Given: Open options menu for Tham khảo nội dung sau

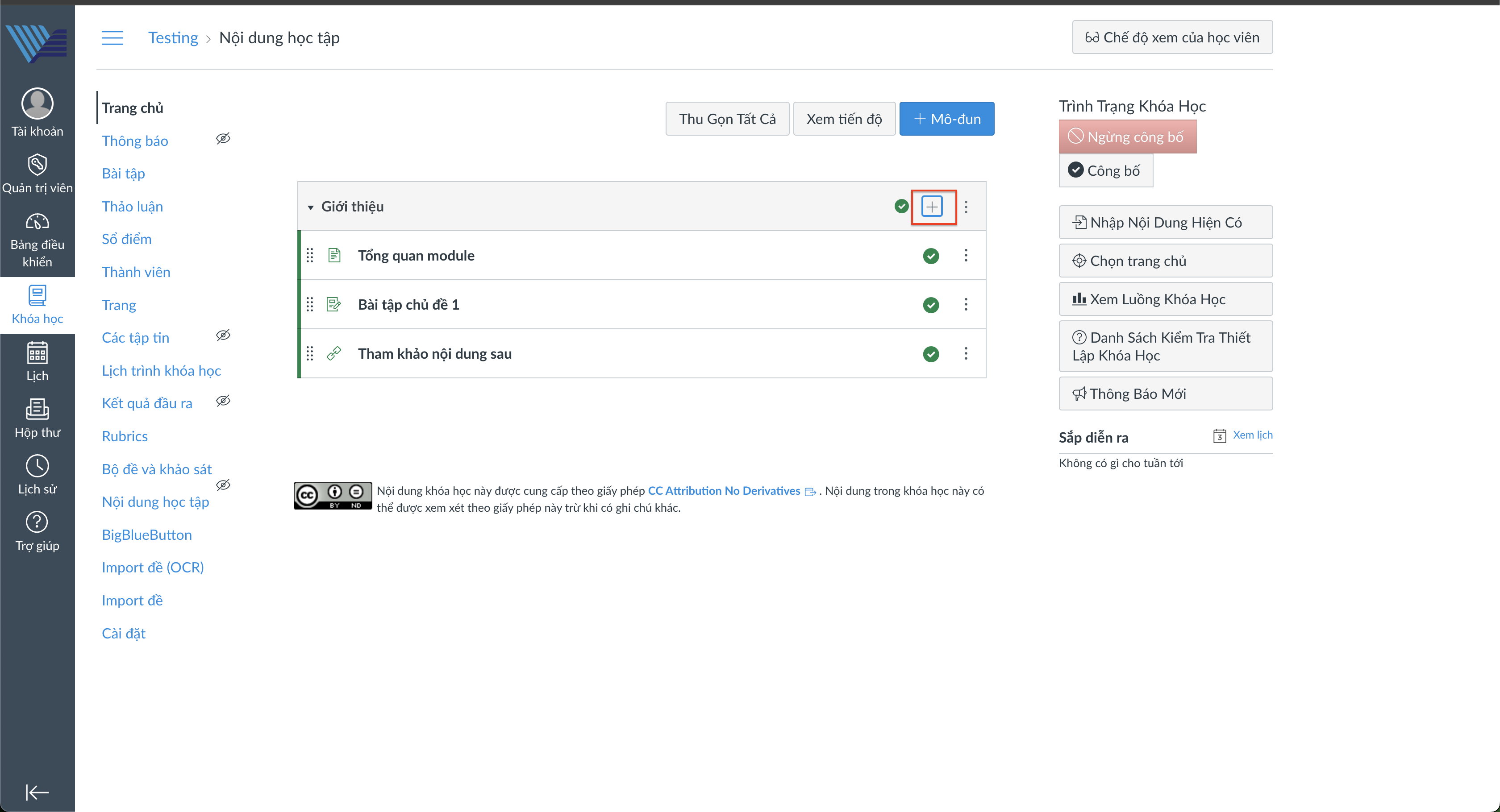Looking at the screenshot, I should (966, 354).
